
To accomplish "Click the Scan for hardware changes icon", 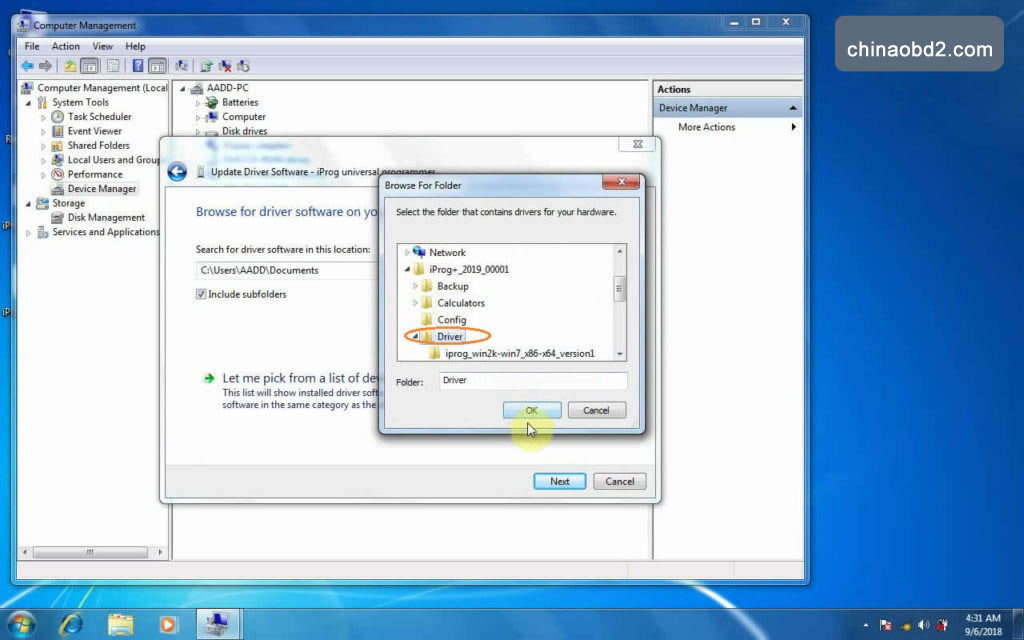I will 182,66.
